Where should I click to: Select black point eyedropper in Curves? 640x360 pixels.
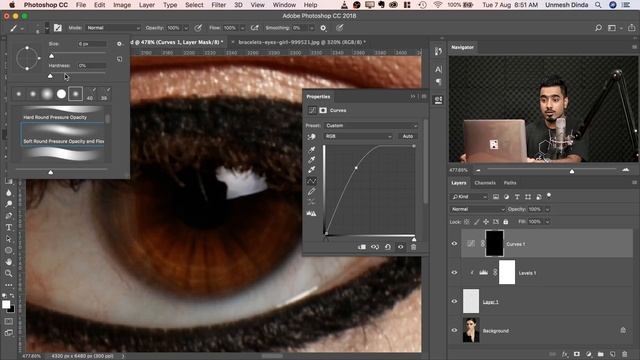click(311, 149)
